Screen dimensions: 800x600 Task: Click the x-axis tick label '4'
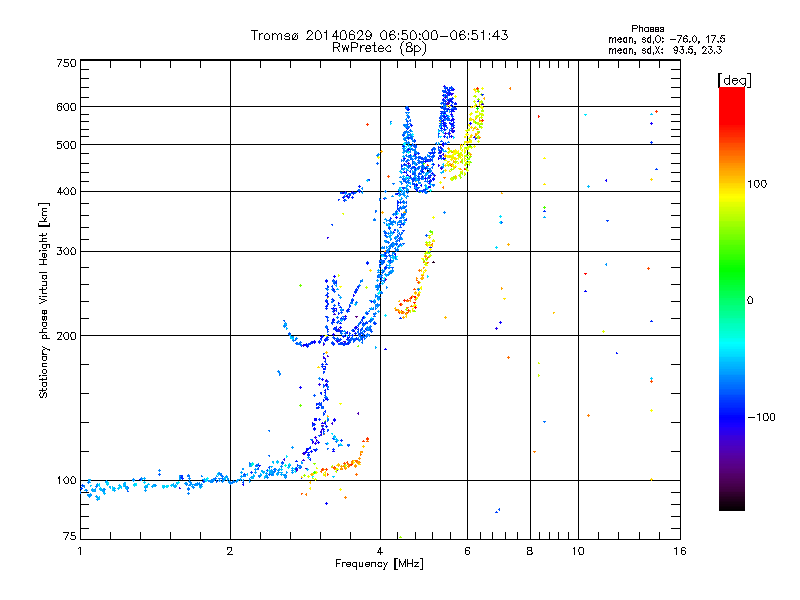380,551
